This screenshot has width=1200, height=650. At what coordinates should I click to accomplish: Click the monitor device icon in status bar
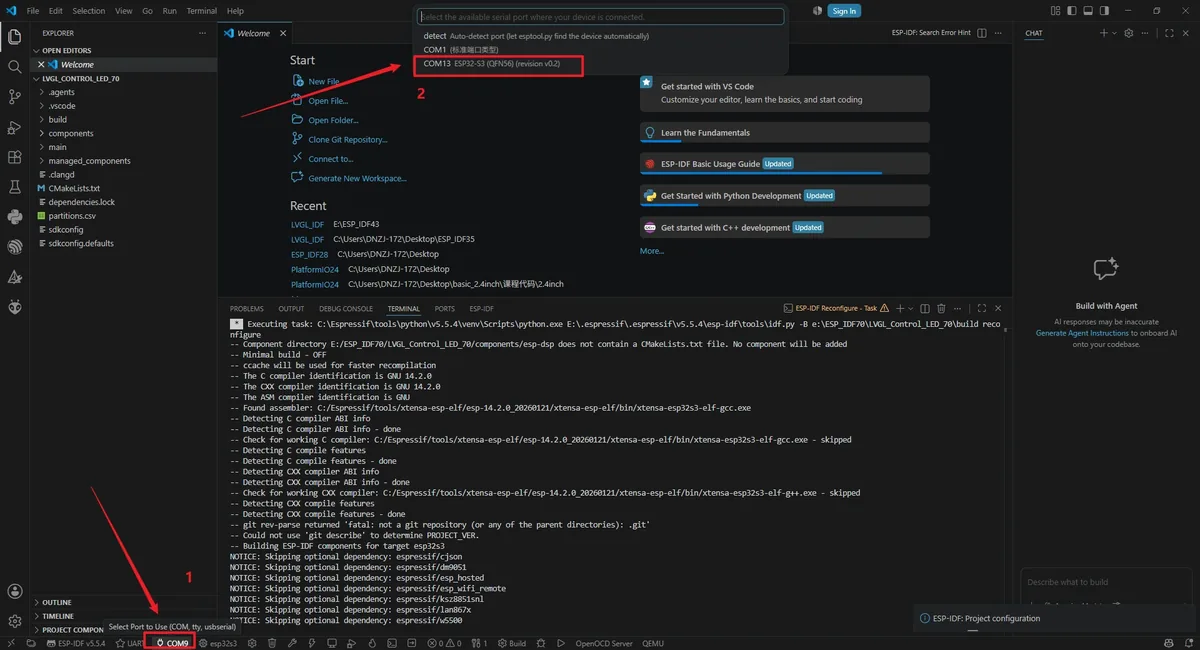coord(332,643)
